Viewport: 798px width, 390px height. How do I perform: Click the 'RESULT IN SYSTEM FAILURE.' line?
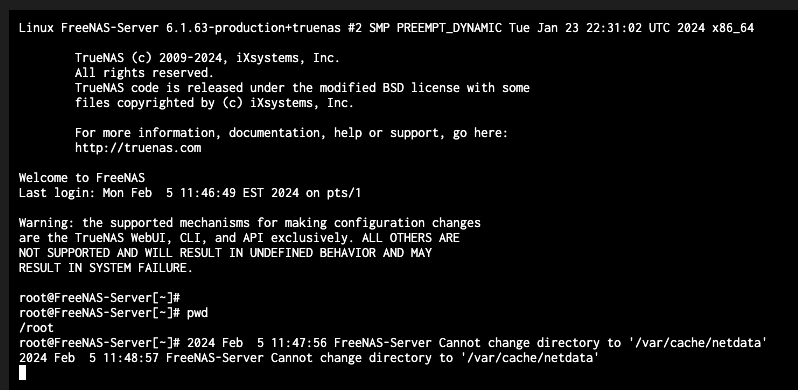(106, 268)
